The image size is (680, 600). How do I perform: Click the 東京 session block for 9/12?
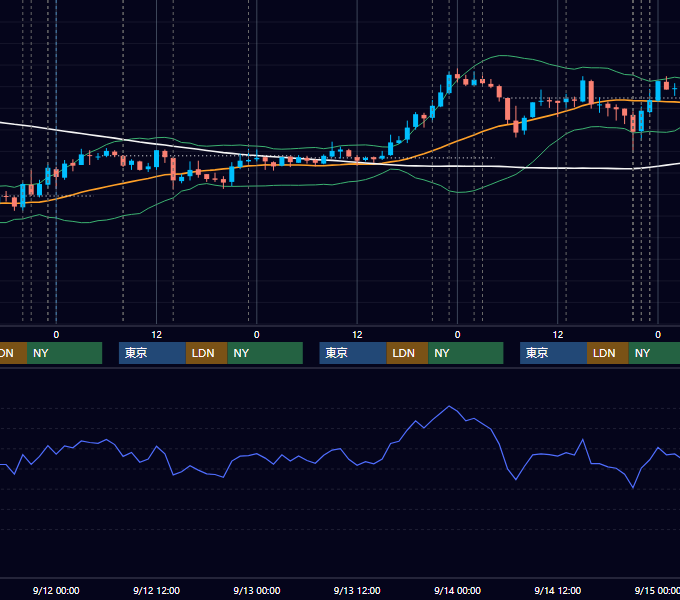click(x=152, y=353)
